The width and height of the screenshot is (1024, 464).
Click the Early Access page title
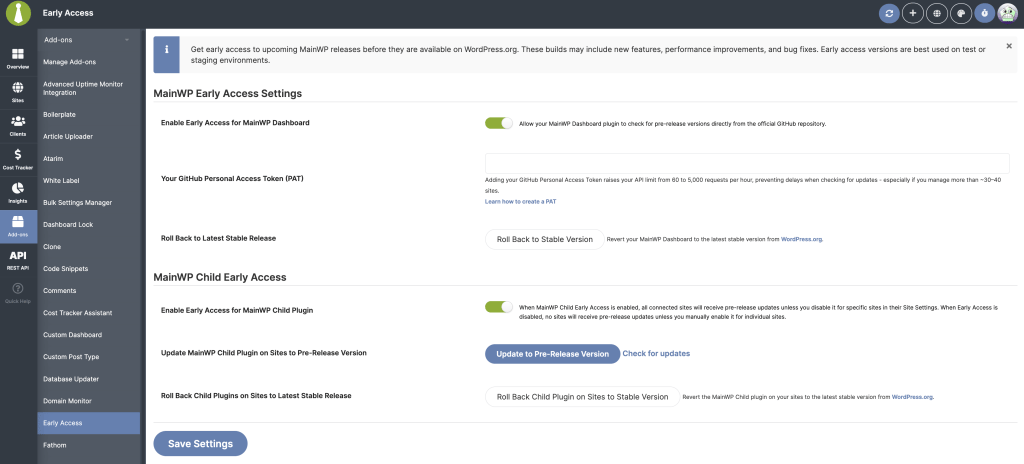[x=68, y=13]
